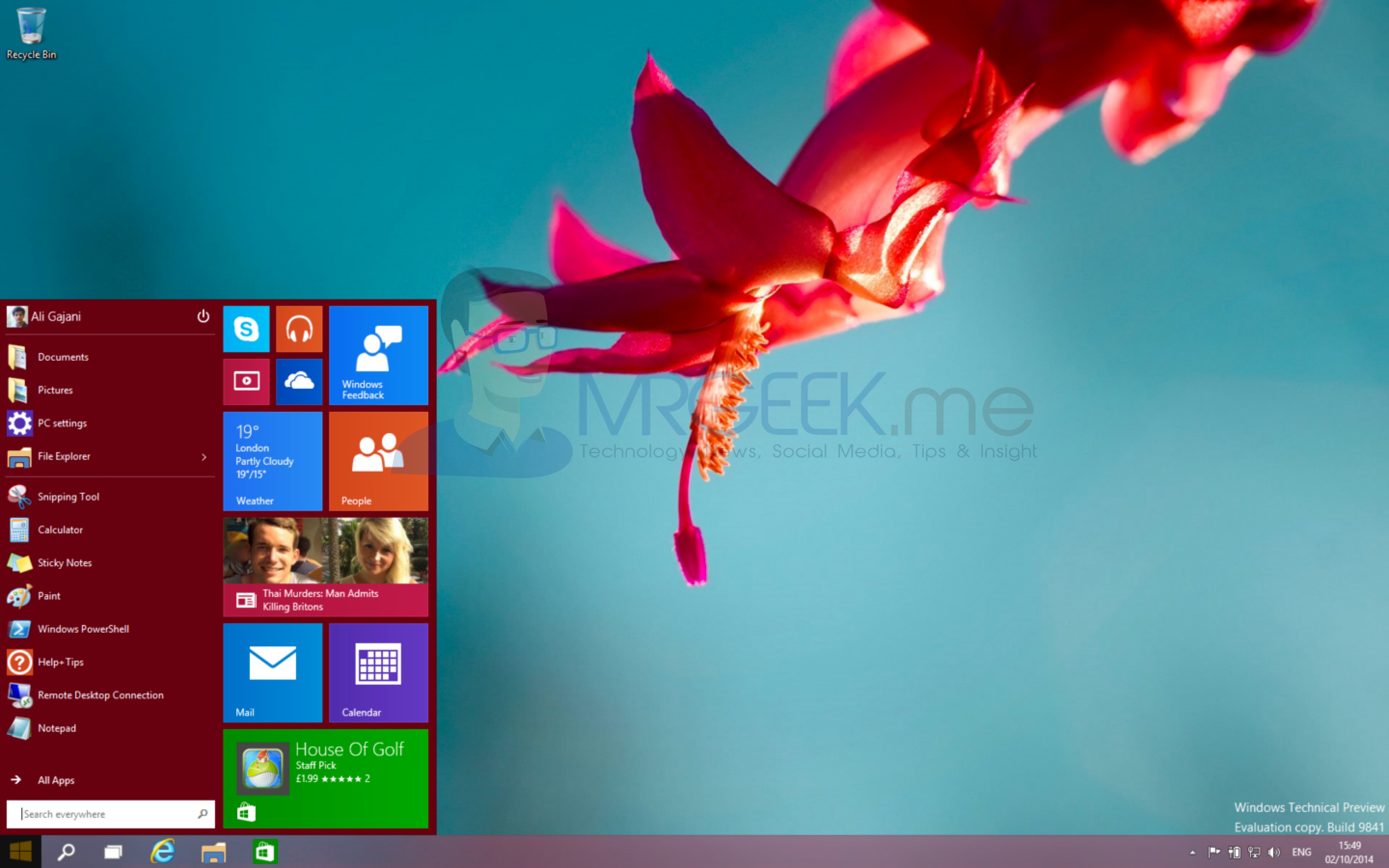The height and width of the screenshot is (868, 1389).
Task: Click the Start button on the taskbar
Action: coord(21,852)
